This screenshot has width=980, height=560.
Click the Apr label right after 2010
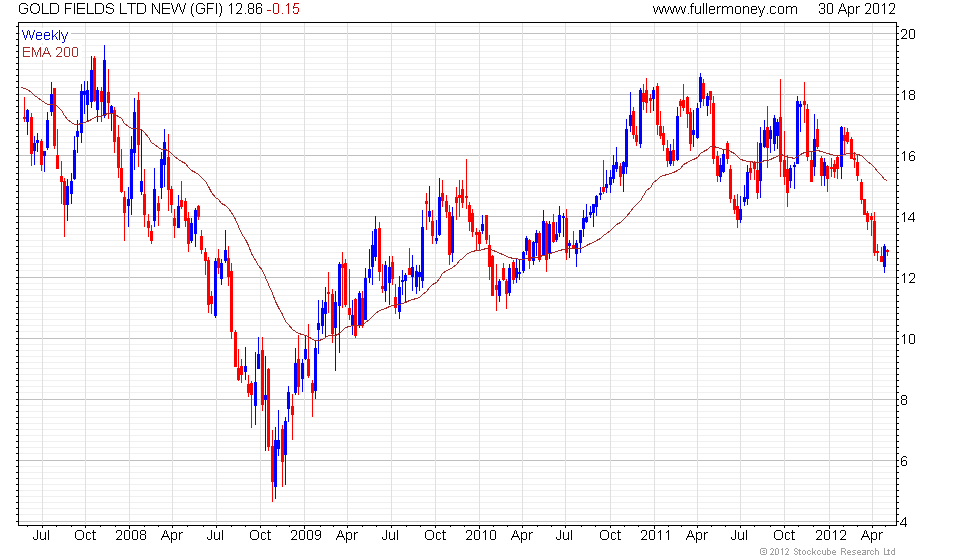pos(521,536)
